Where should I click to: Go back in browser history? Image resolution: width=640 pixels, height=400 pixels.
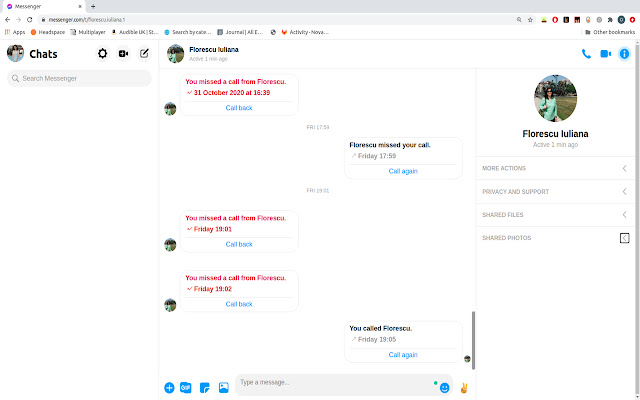tap(7, 20)
